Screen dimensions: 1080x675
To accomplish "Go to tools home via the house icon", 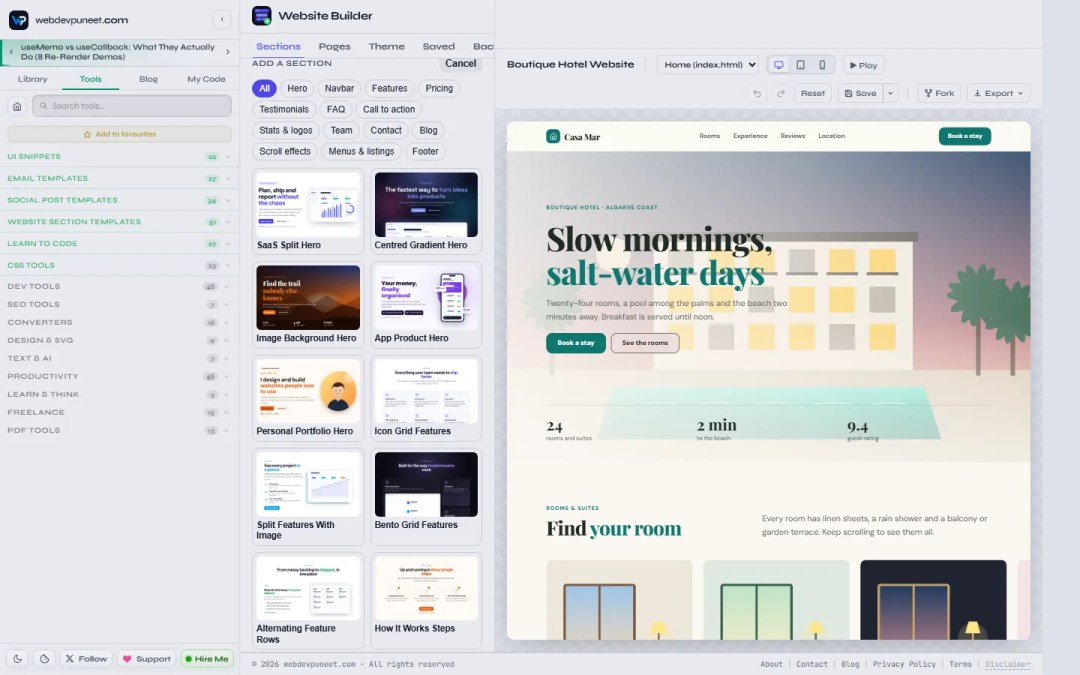I will 17,106.
